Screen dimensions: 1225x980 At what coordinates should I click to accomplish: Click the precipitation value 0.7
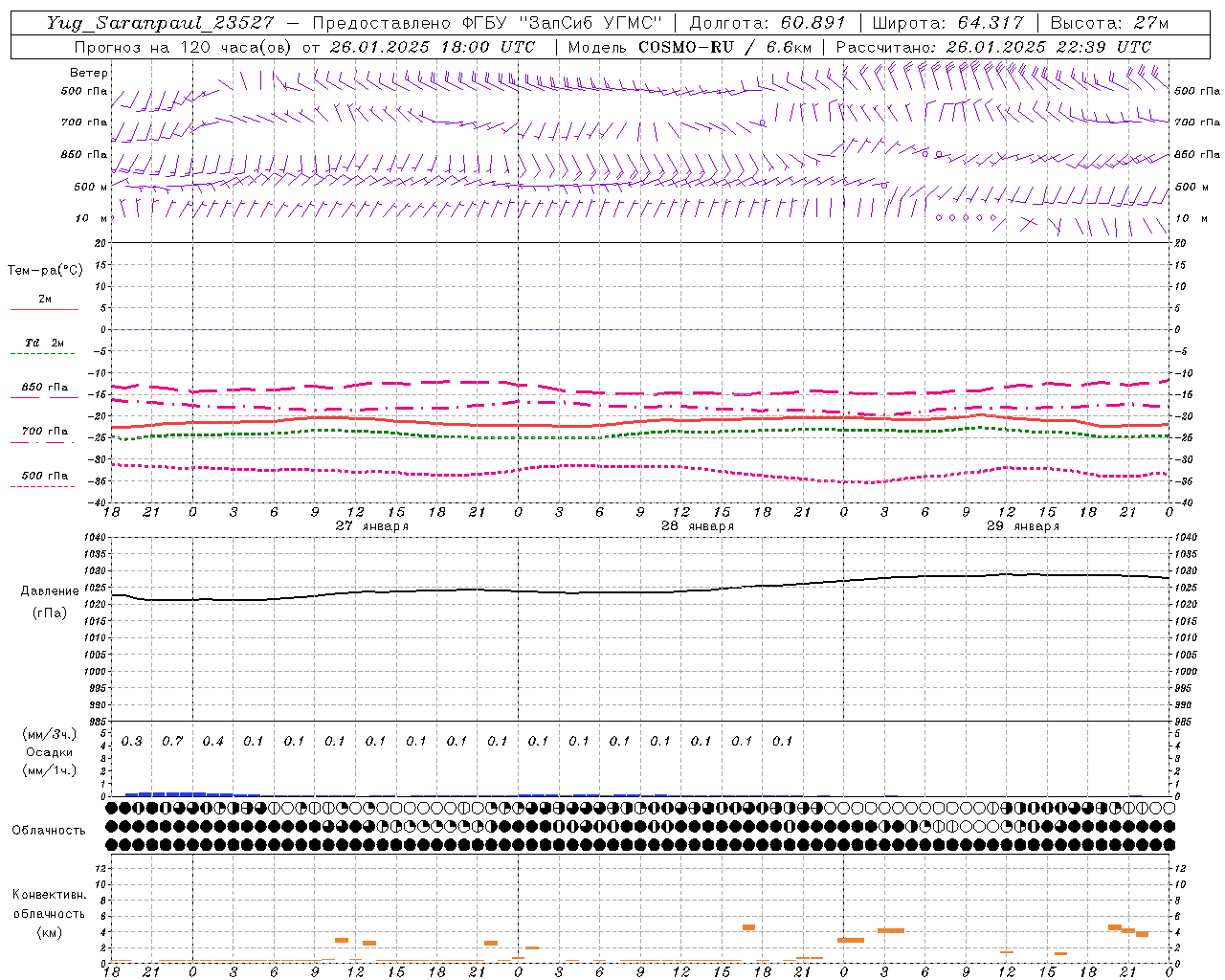(172, 742)
